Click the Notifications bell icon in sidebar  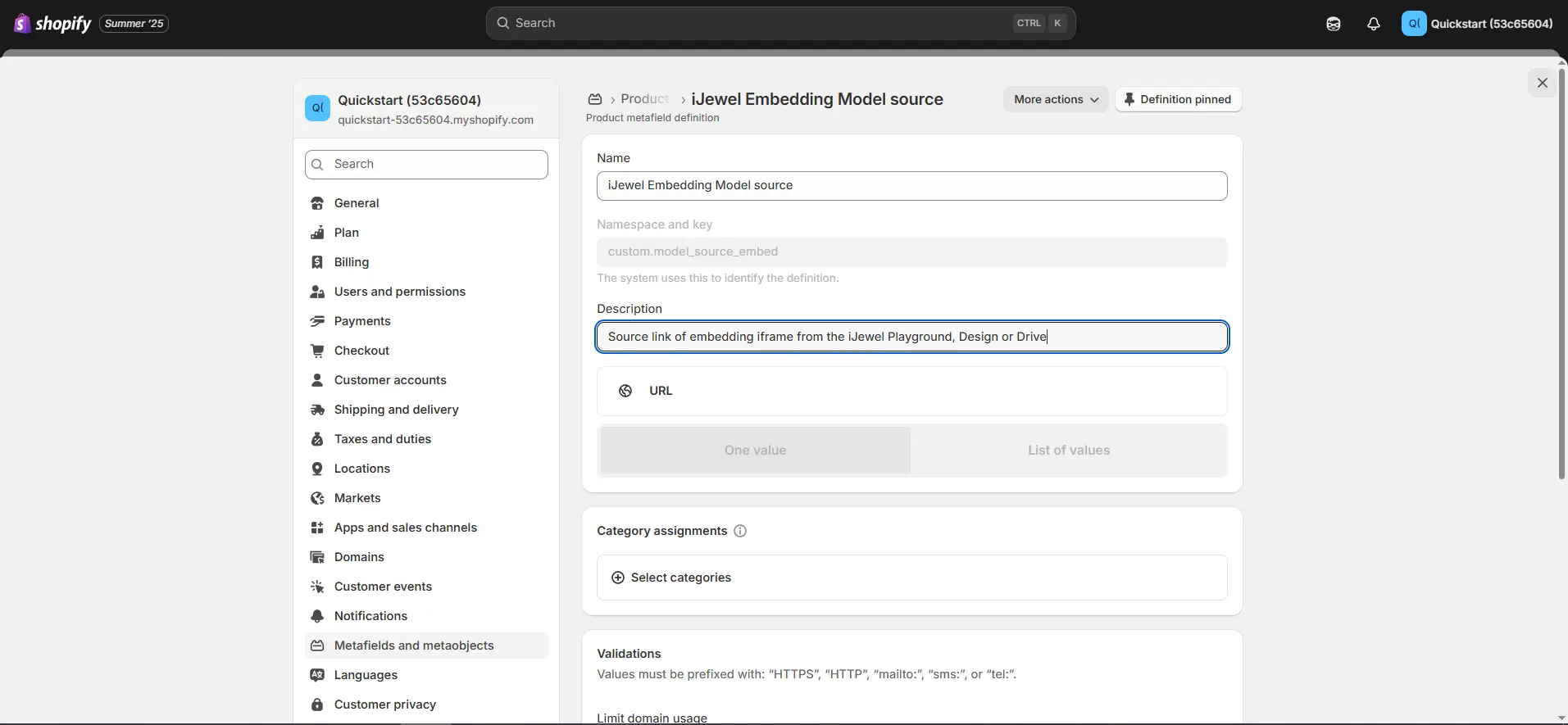[317, 616]
